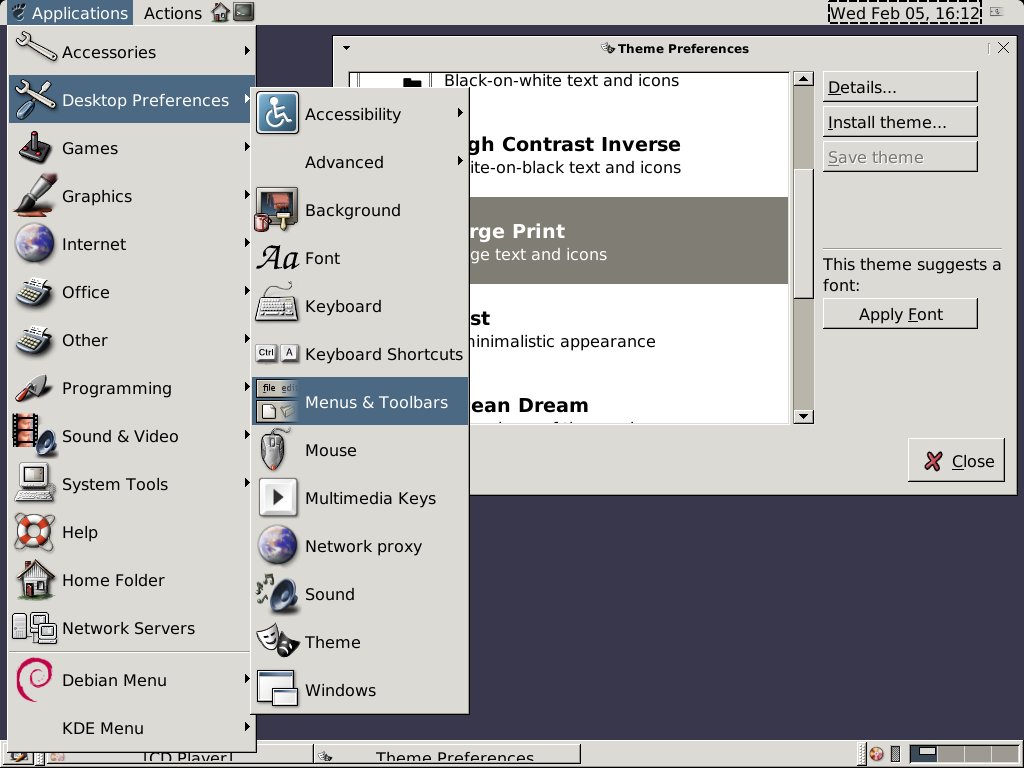The image size is (1024, 768).
Task: Click the clock showing Wed Feb 05
Action: (x=904, y=12)
